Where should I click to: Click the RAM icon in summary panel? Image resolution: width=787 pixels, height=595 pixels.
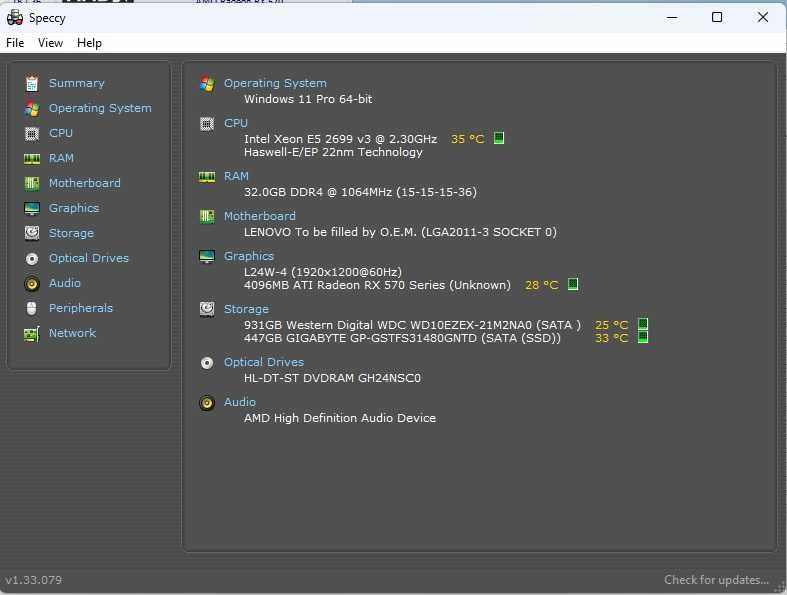(207, 177)
